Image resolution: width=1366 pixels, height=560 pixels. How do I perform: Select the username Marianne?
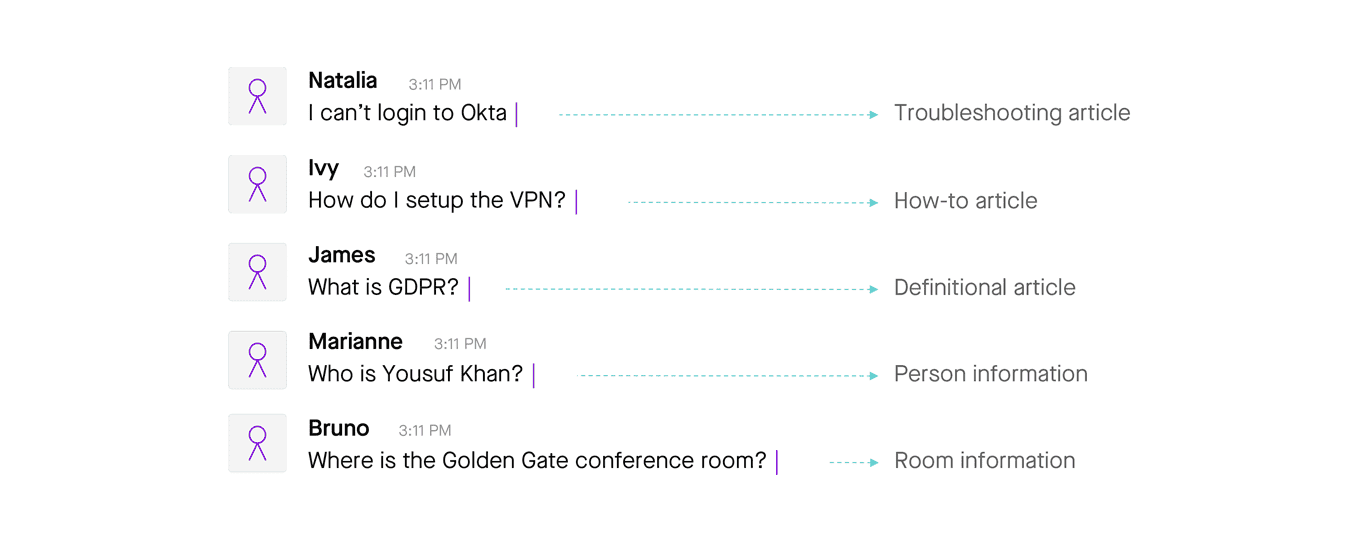coord(355,342)
